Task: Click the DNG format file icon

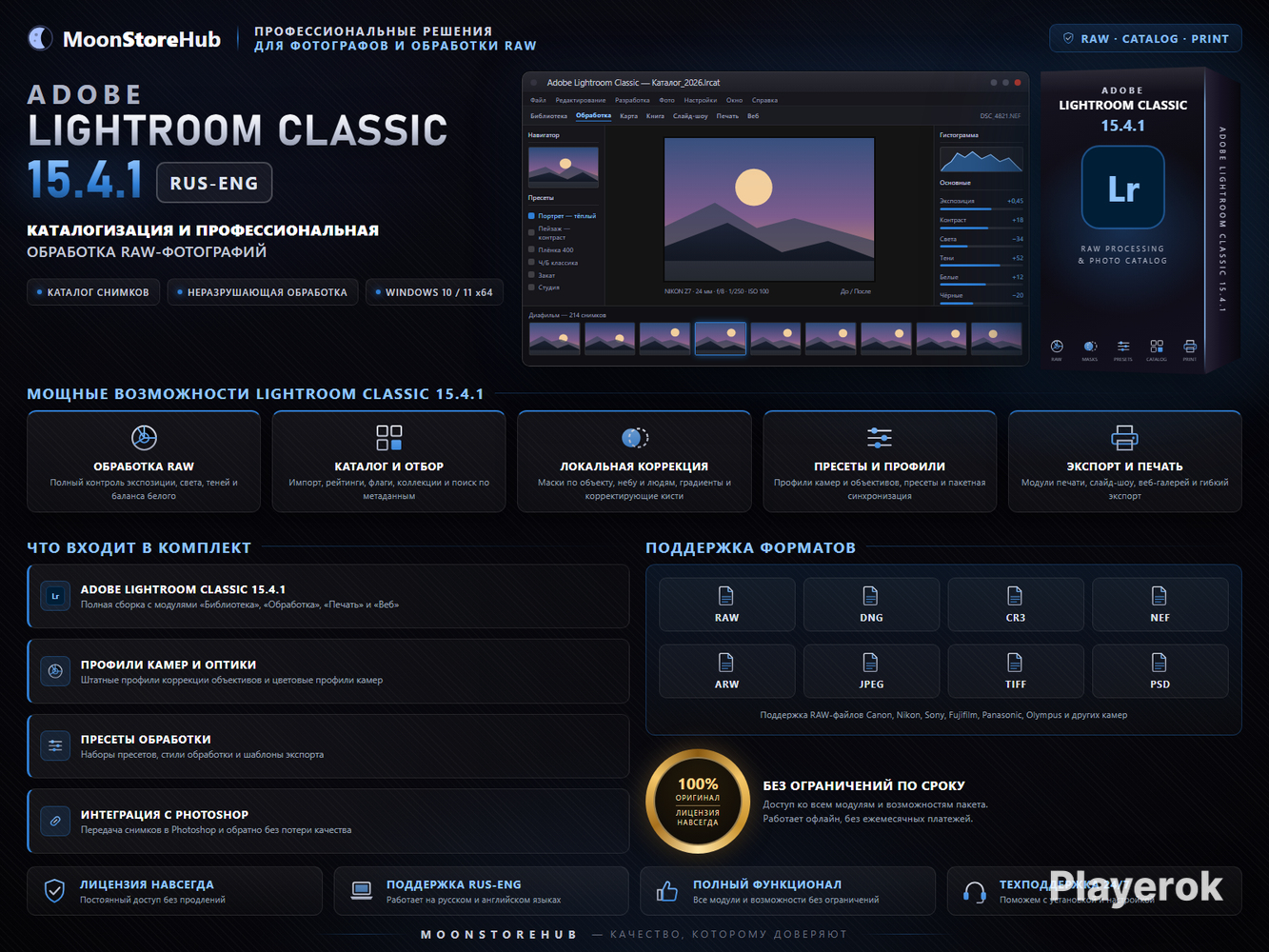Action: 871,596
